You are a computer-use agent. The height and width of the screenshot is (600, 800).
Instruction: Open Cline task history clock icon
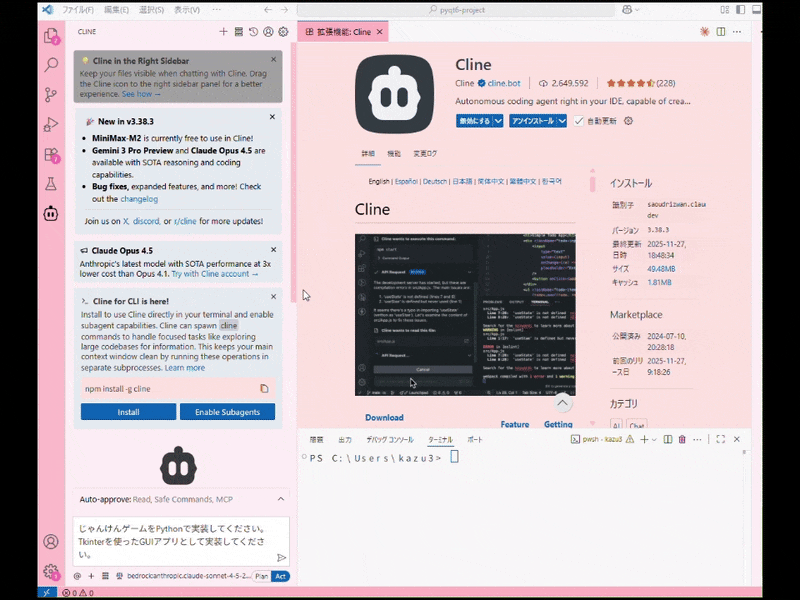coord(254,31)
